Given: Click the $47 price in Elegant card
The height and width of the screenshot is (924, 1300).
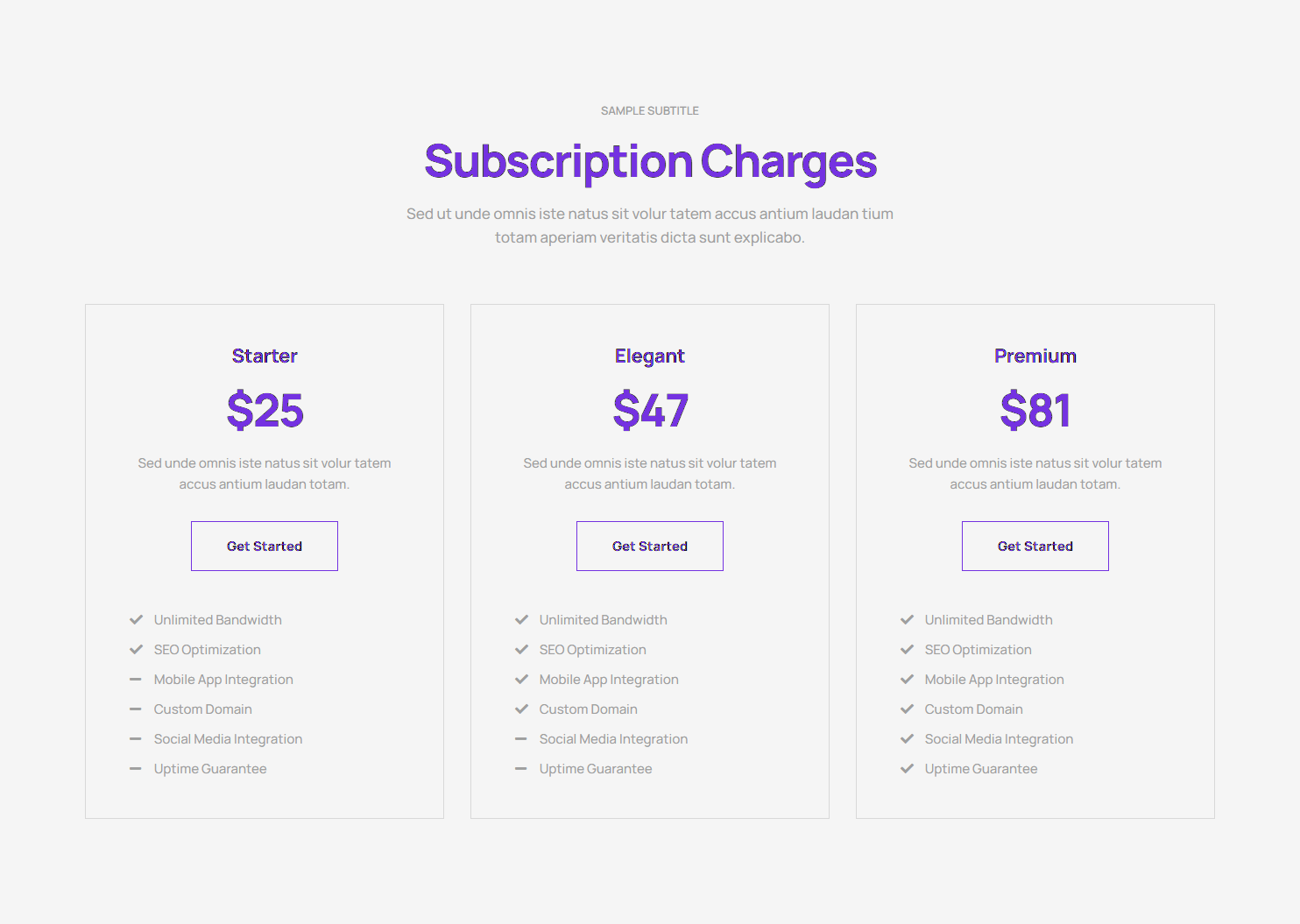Looking at the screenshot, I should point(650,410).
